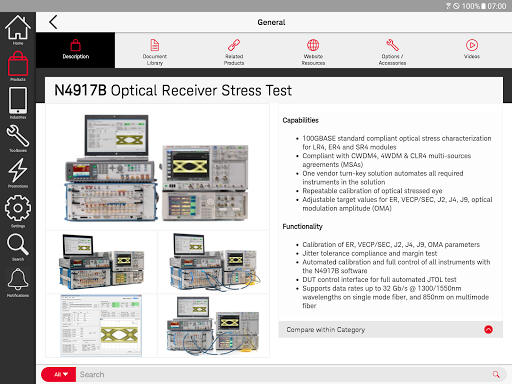The height and width of the screenshot is (384, 512).
Task: Click the bottom Search input field
Action: pos(283,374)
